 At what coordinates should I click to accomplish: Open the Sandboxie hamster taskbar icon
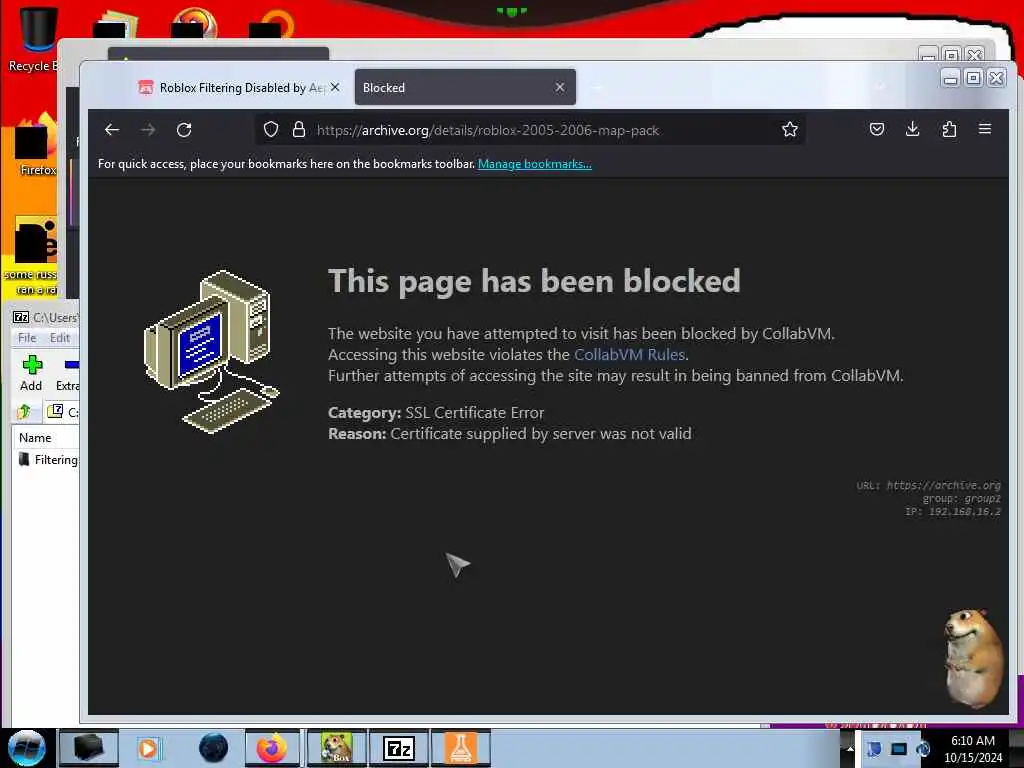tap(337, 748)
